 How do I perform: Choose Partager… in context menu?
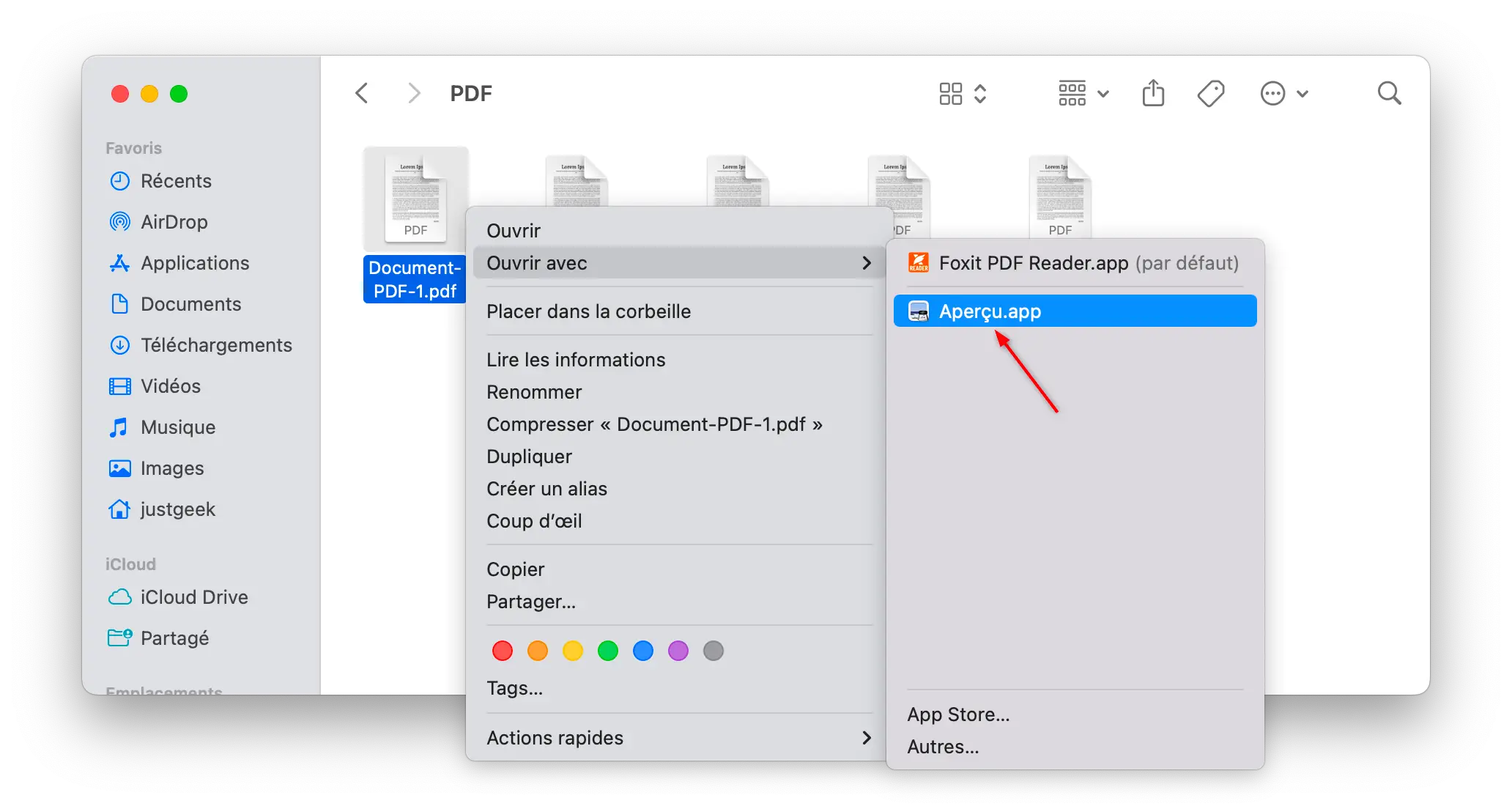pyautogui.click(x=679, y=602)
